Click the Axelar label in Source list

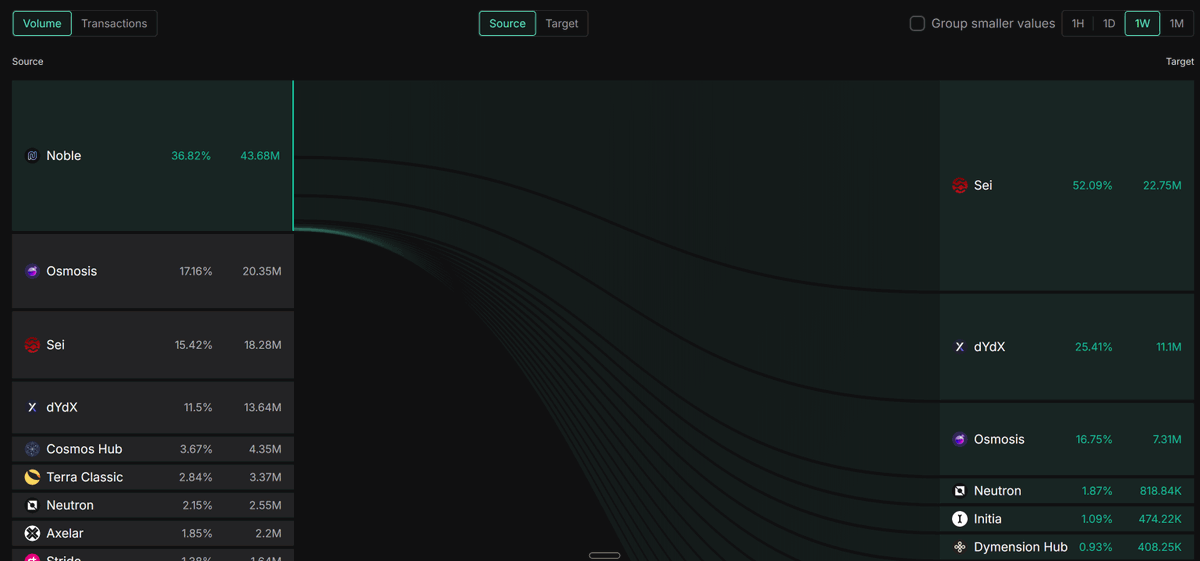(65, 533)
